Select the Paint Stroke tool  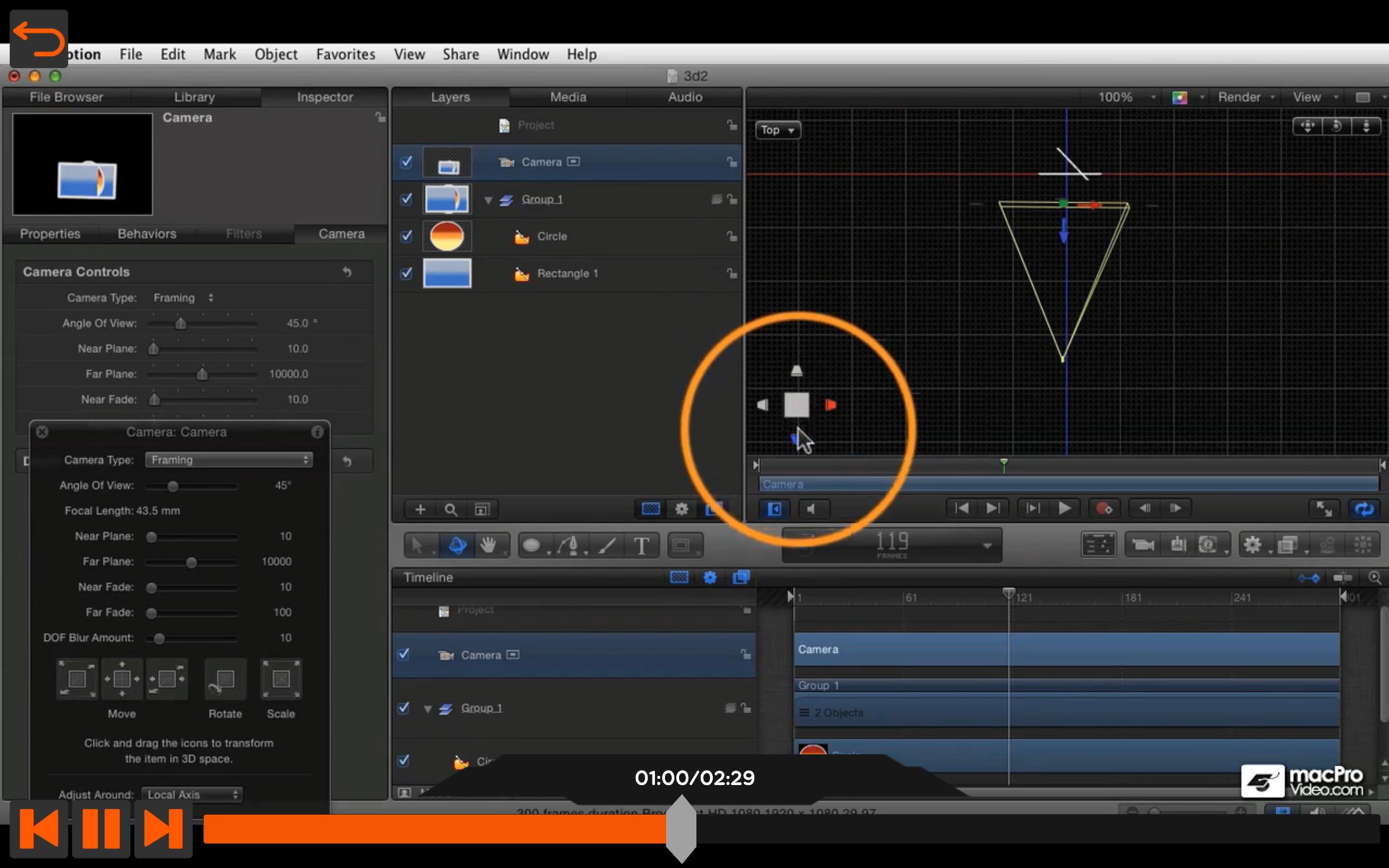pos(607,545)
